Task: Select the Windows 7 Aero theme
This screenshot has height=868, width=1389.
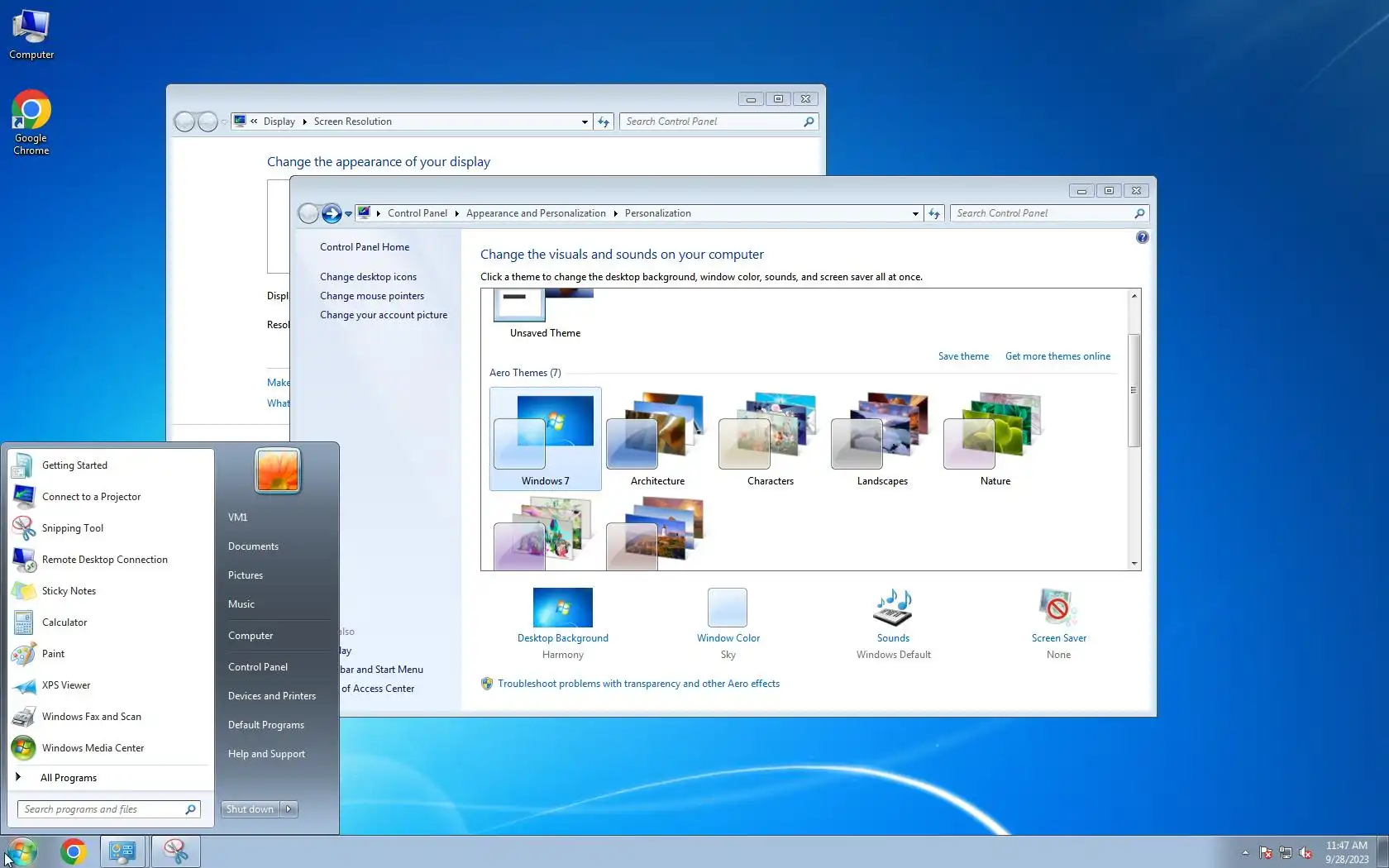Action: [546, 440]
